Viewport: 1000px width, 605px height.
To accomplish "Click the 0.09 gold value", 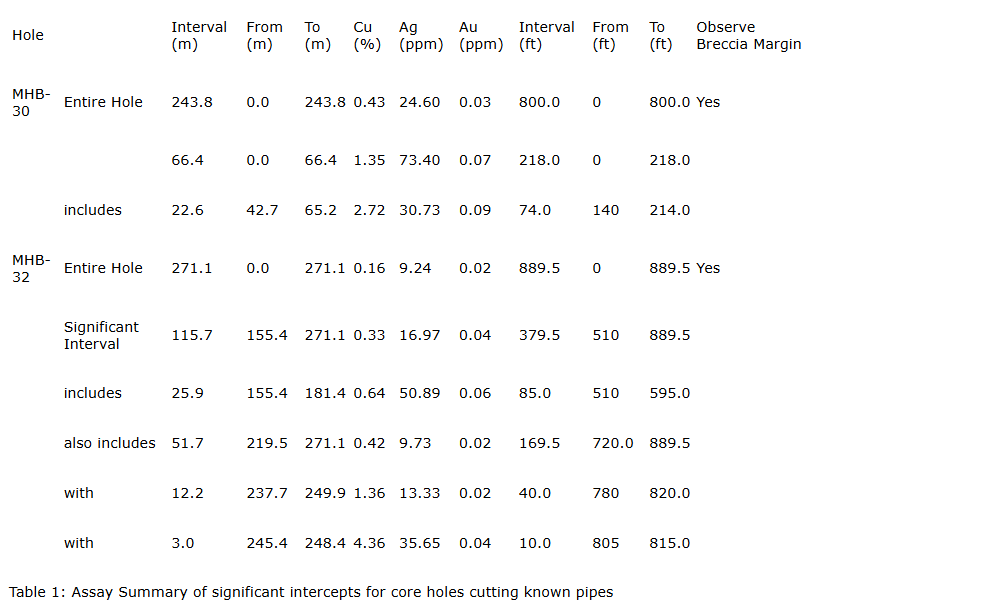I will (475, 210).
